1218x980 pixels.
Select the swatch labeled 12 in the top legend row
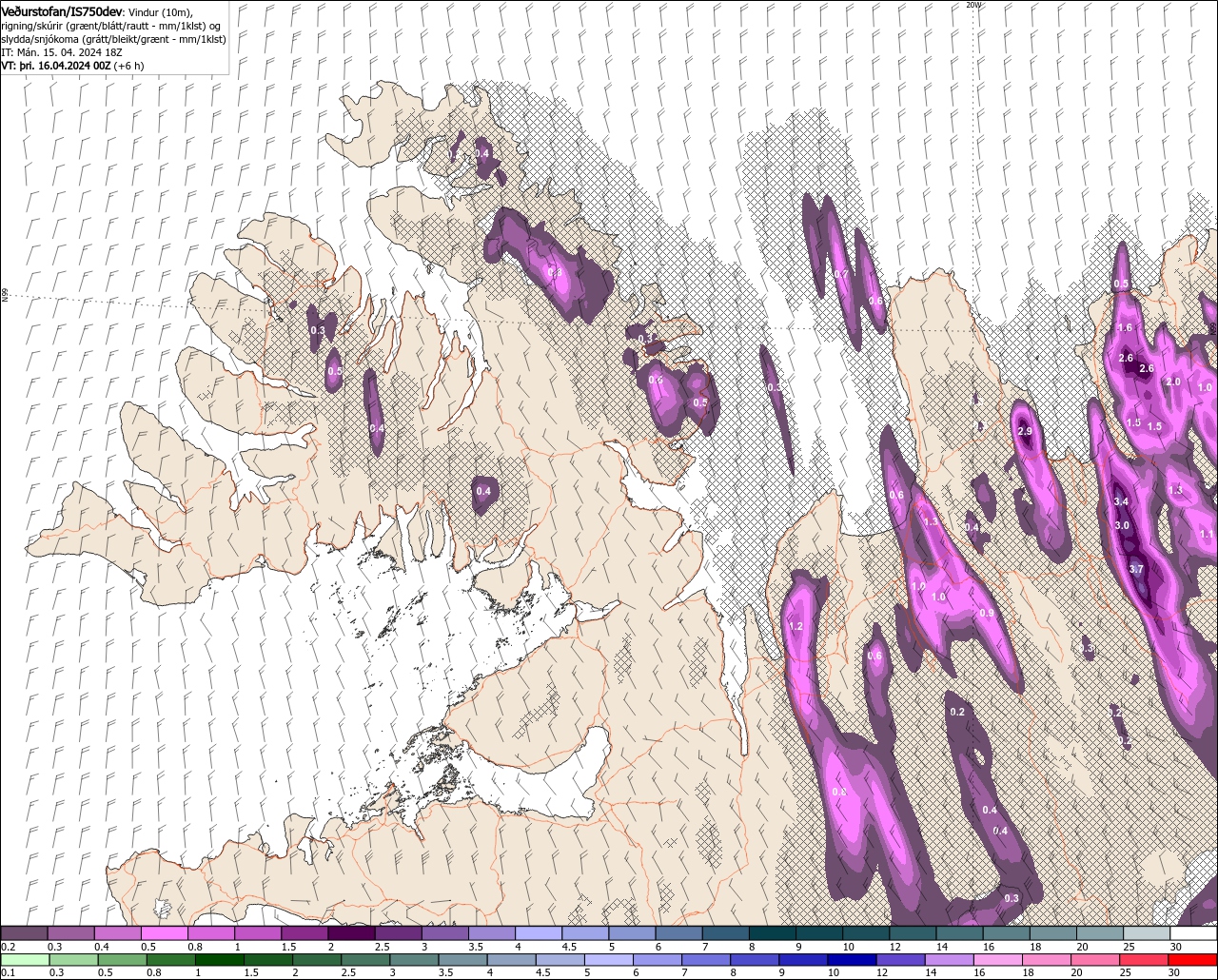pos(913,933)
